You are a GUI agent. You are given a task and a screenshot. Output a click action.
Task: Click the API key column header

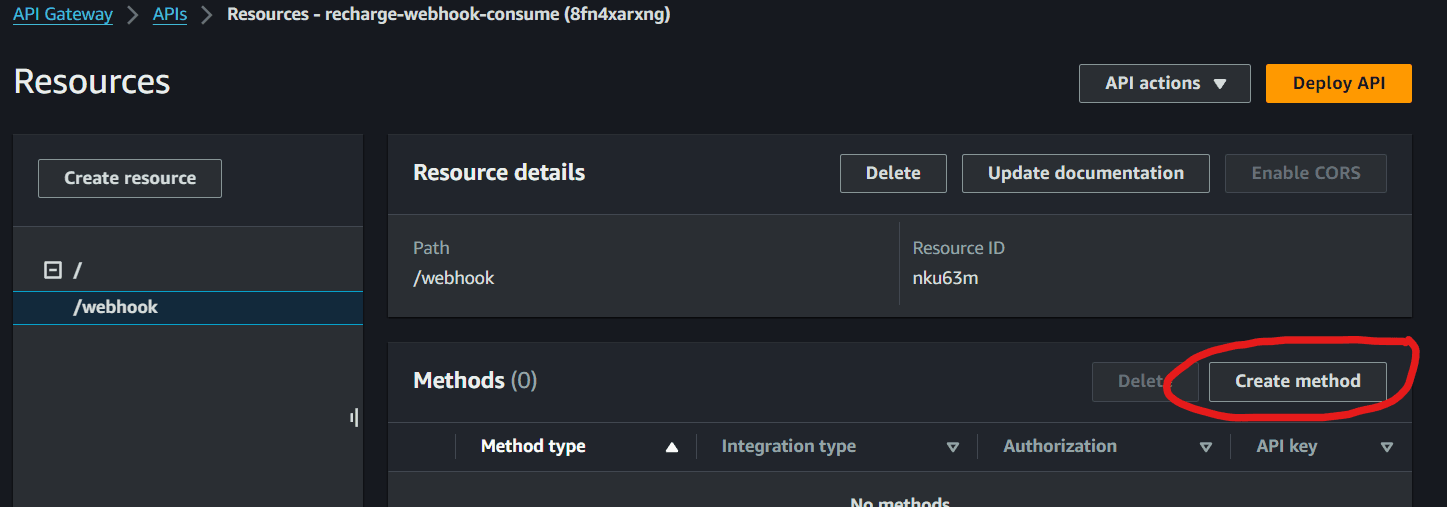pyautogui.click(x=1287, y=446)
